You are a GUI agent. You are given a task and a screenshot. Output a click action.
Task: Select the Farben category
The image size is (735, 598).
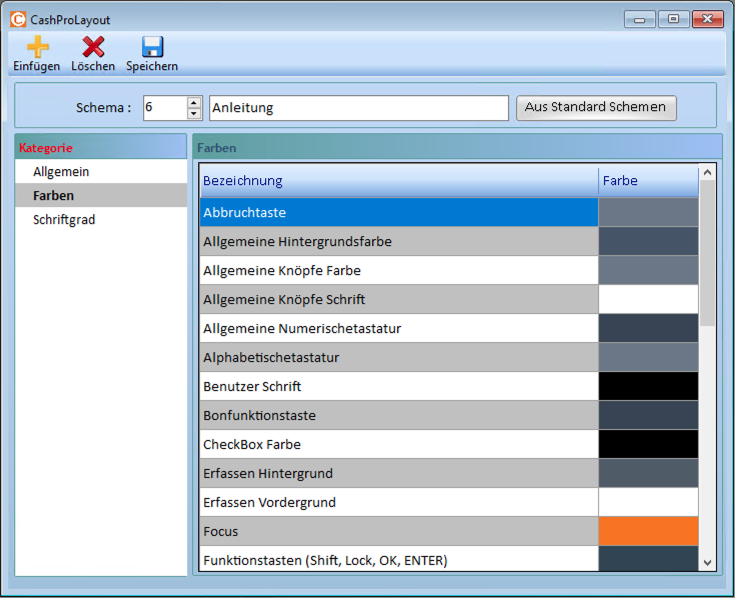pos(53,195)
